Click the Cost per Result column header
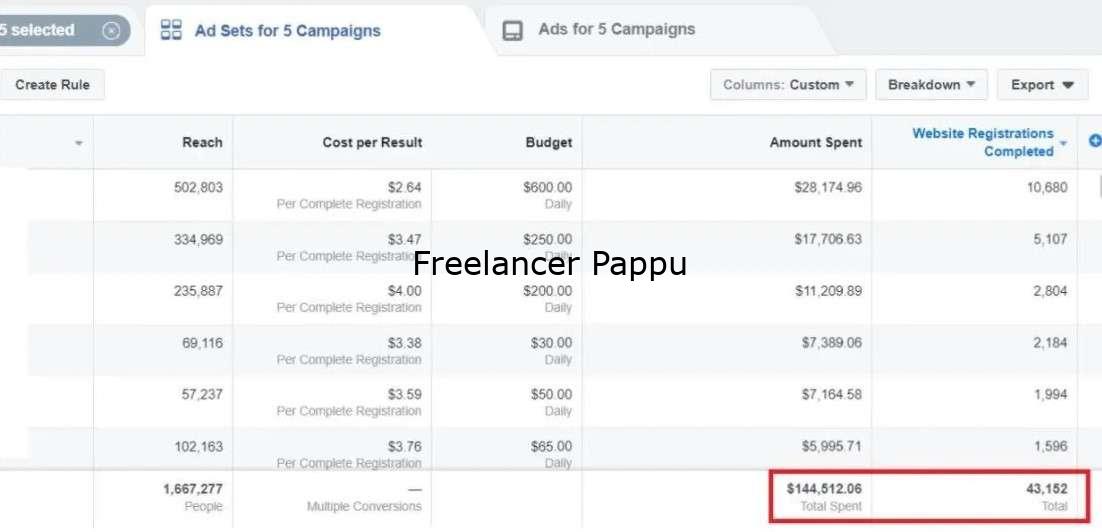The width and height of the screenshot is (1102, 532). [x=372, y=143]
